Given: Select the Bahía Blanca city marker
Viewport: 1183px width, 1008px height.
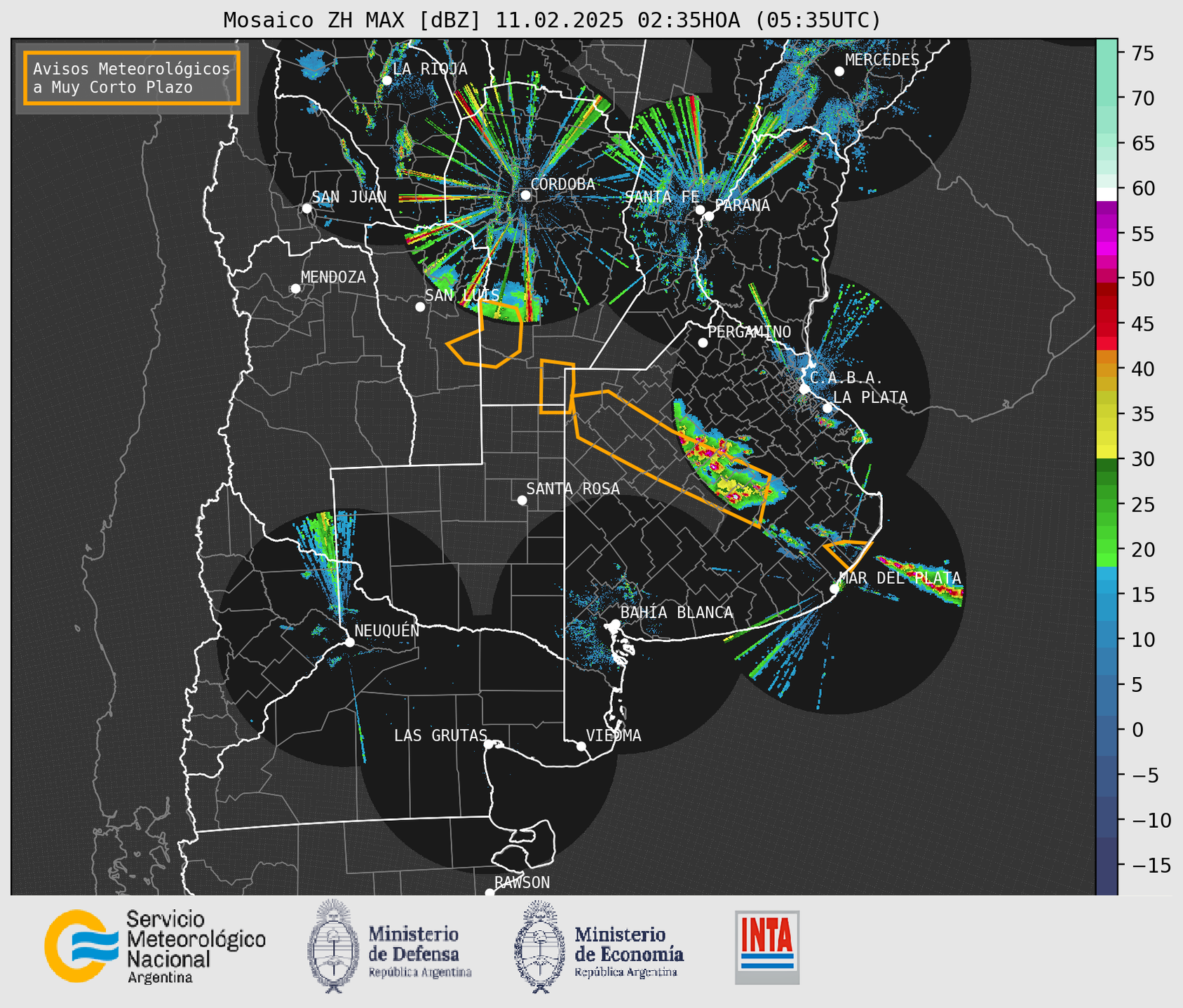Looking at the screenshot, I should pyautogui.click(x=615, y=624).
